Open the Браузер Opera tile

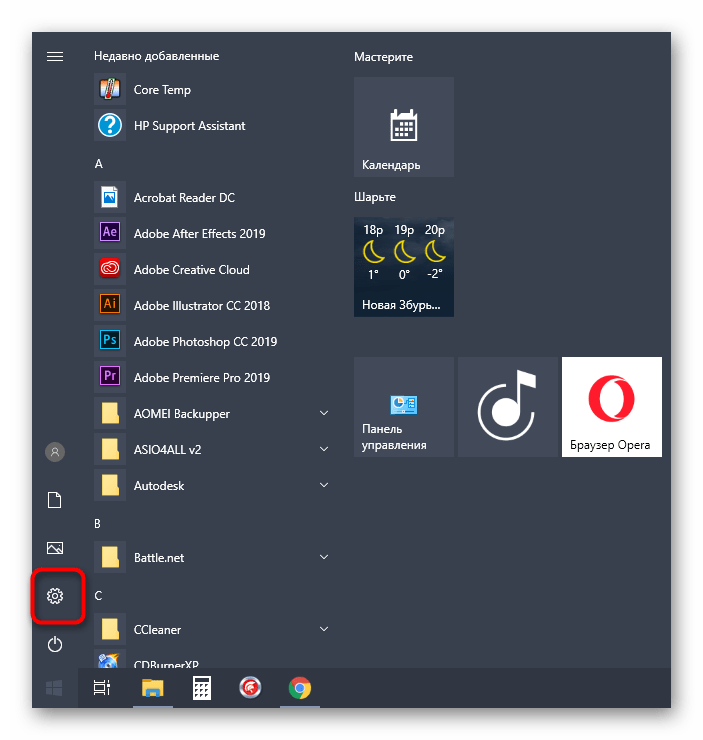pos(611,407)
